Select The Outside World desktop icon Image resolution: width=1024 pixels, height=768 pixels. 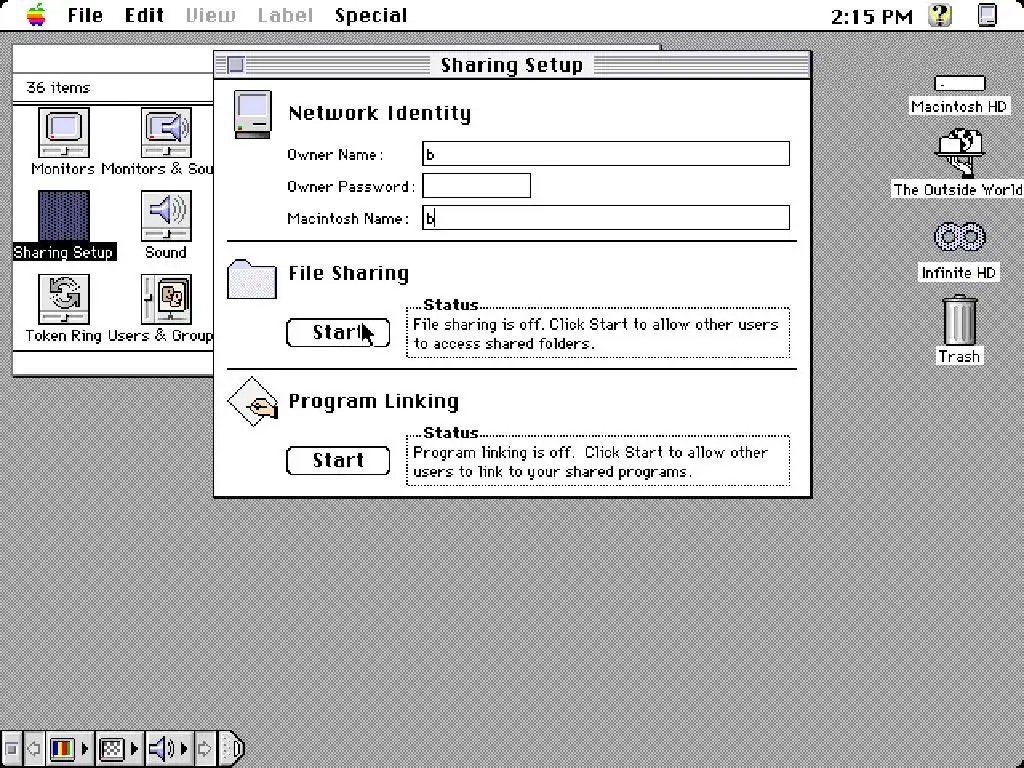959,154
